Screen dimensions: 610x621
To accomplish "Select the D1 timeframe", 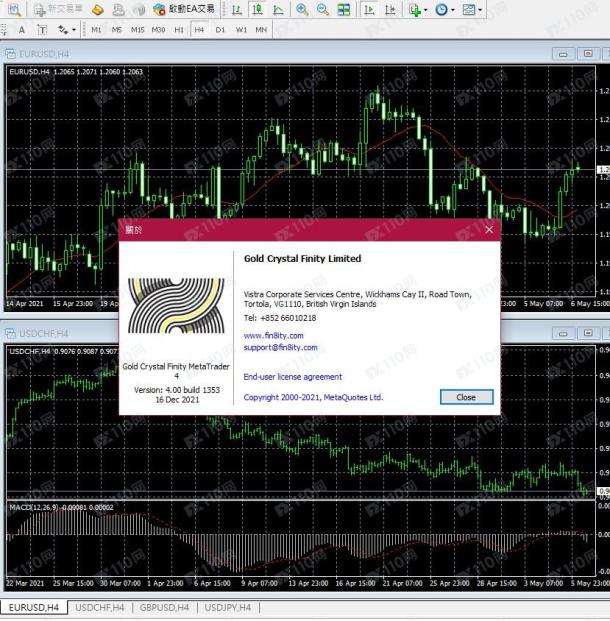I will point(220,30).
